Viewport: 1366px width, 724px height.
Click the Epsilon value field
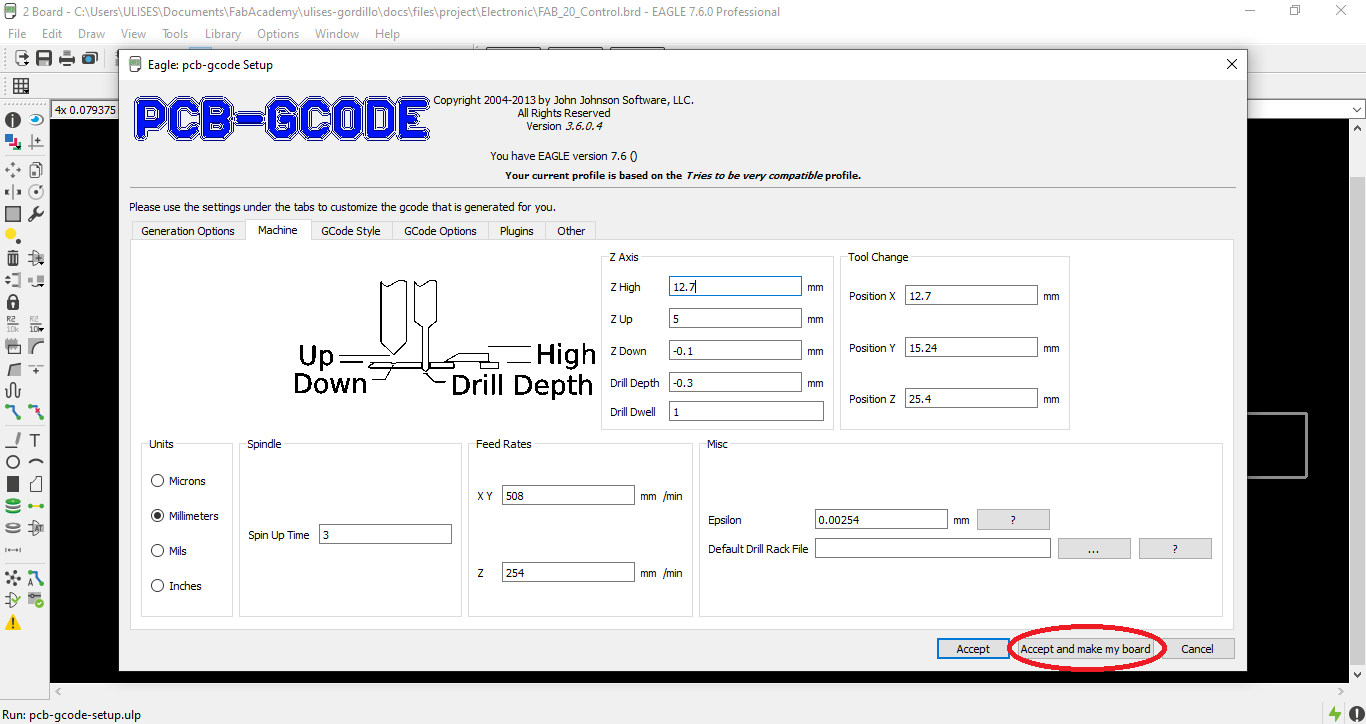(x=881, y=520)
